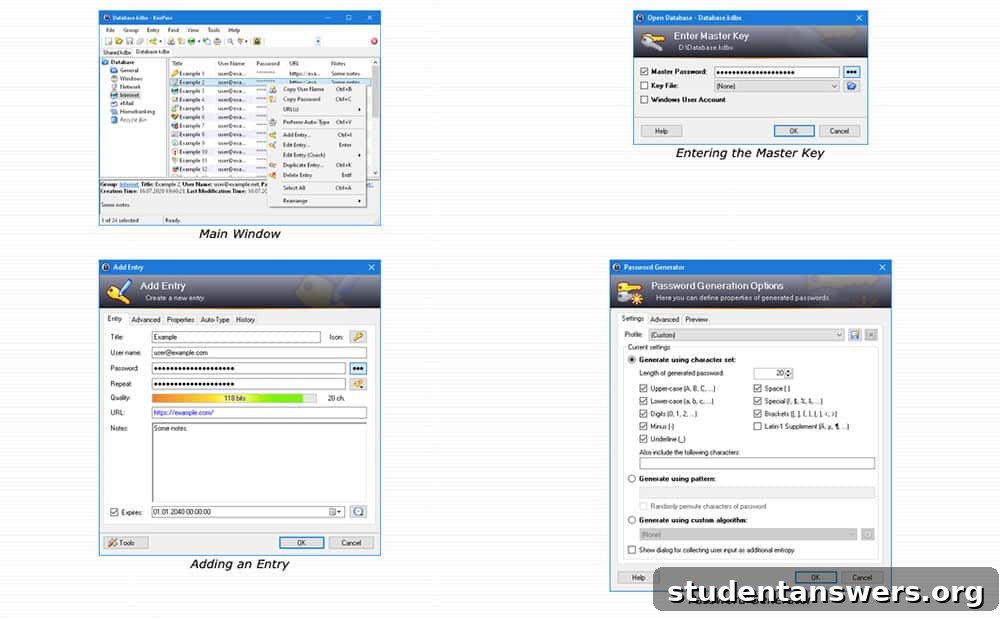Image resolution: width=1000 pixels, height=618 pixels.
Task: Enable the Key File checkbox
Action: click(644, 85)
